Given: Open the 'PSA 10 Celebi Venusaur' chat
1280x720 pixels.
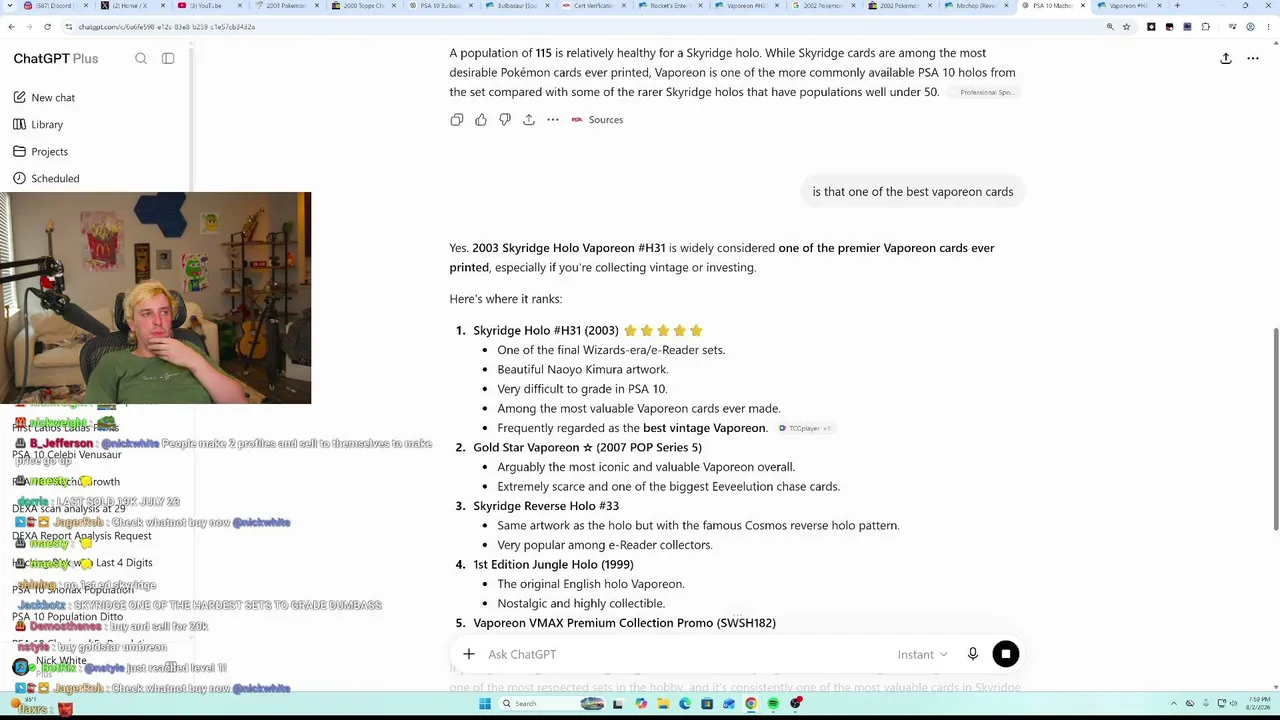Looking at the screenshot, I should pos(66,455).
